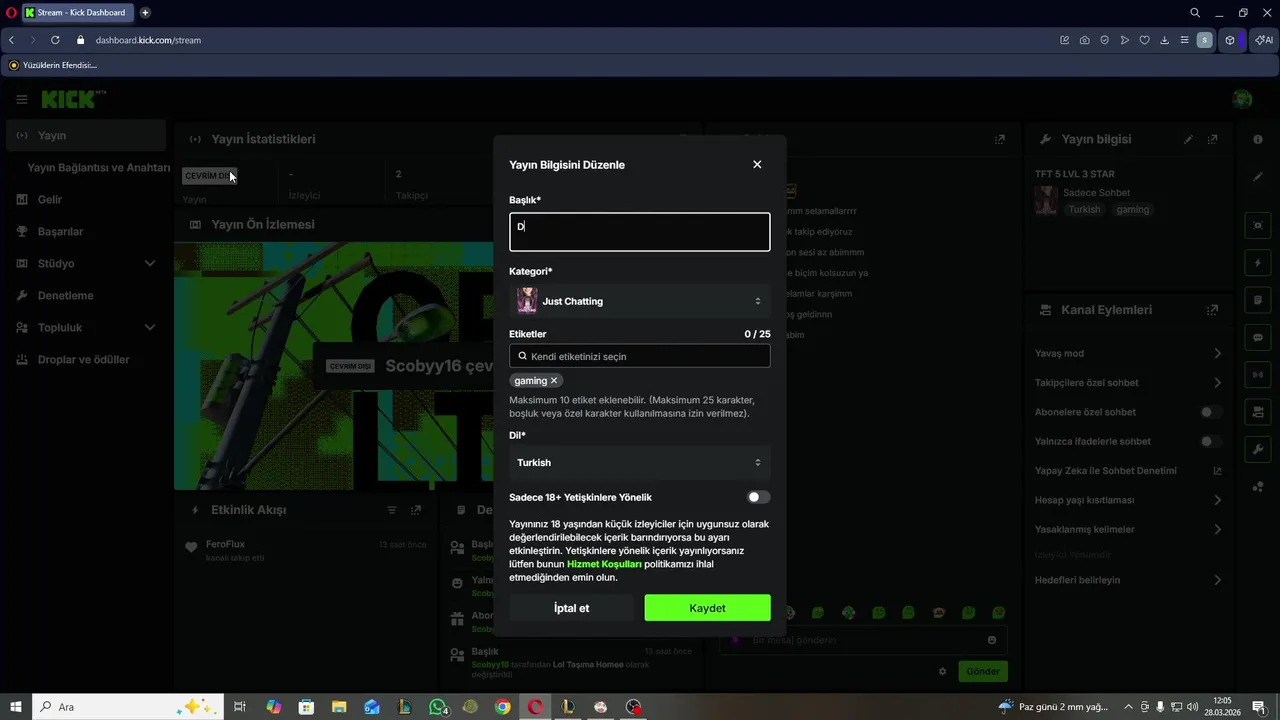Click the pencil icon in right rail
This screenshot has height=720, width=1280.
1258,177
